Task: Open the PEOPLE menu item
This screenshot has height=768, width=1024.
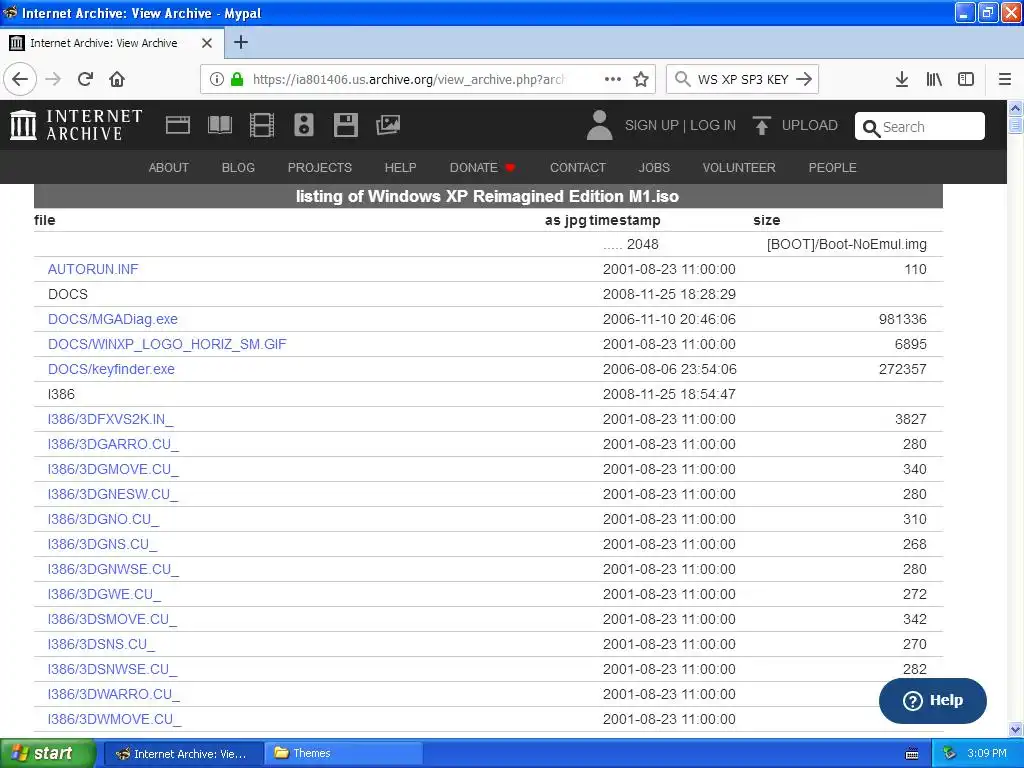Action: pyautogui.click(x=833, y=168)
